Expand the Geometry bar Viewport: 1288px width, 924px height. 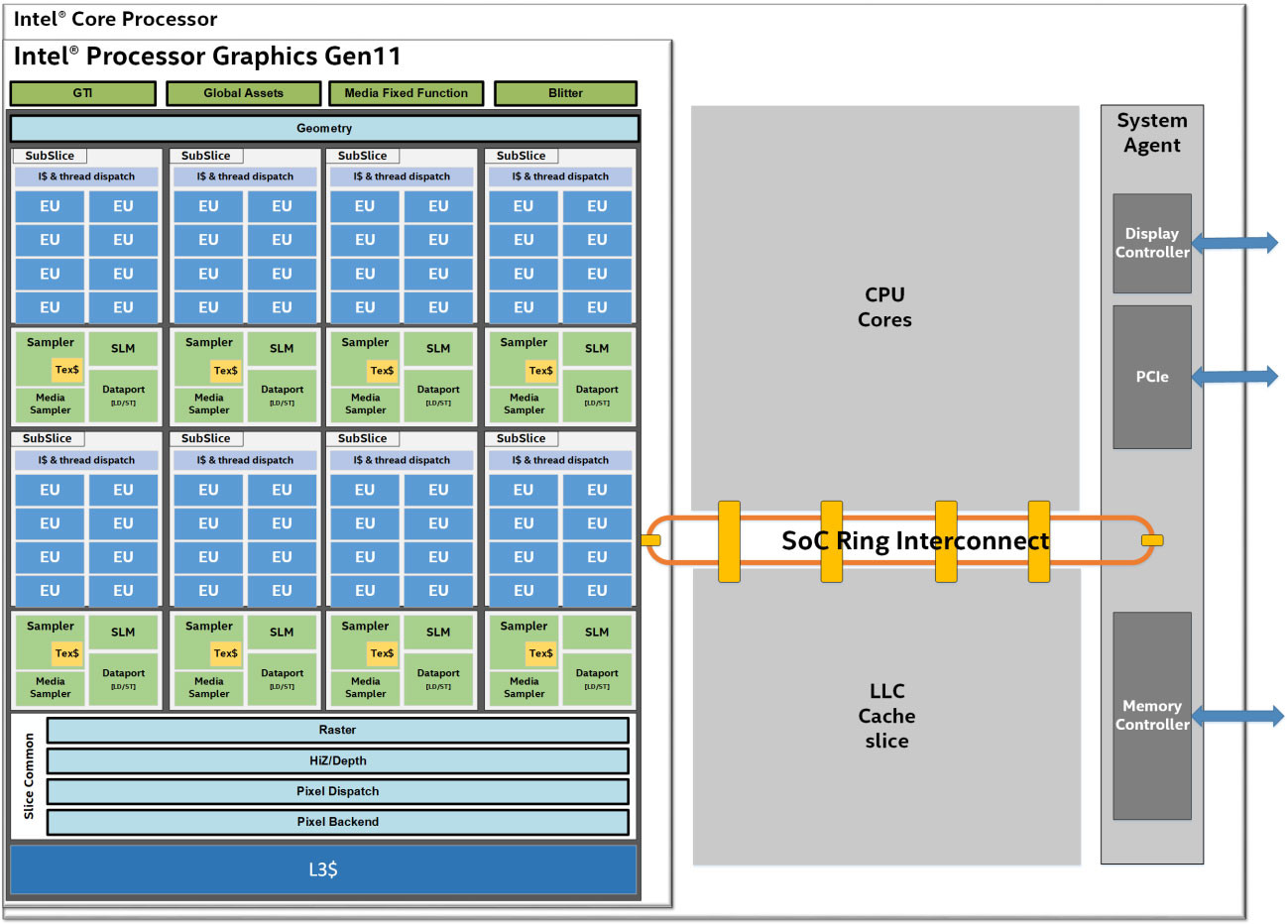click(x=324, y=128)
